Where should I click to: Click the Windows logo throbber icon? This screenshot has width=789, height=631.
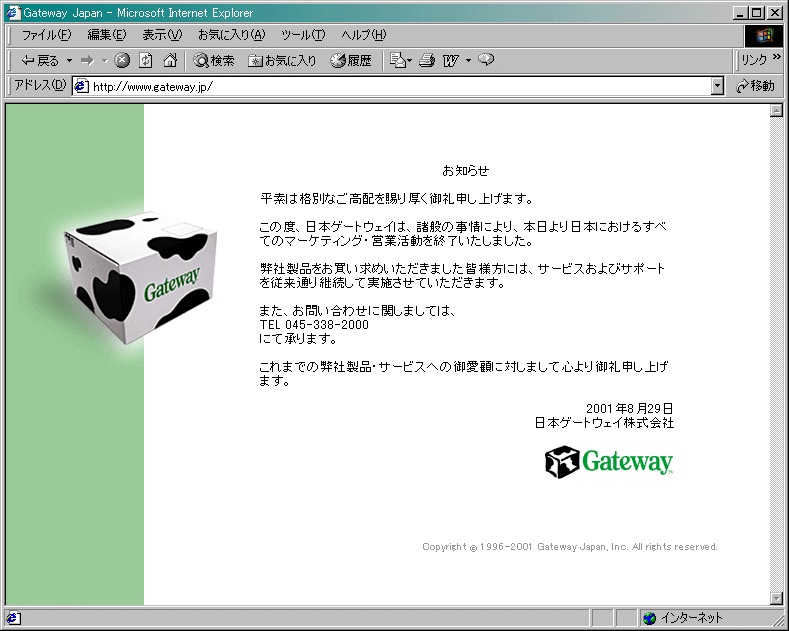click(x=764, y=35)
